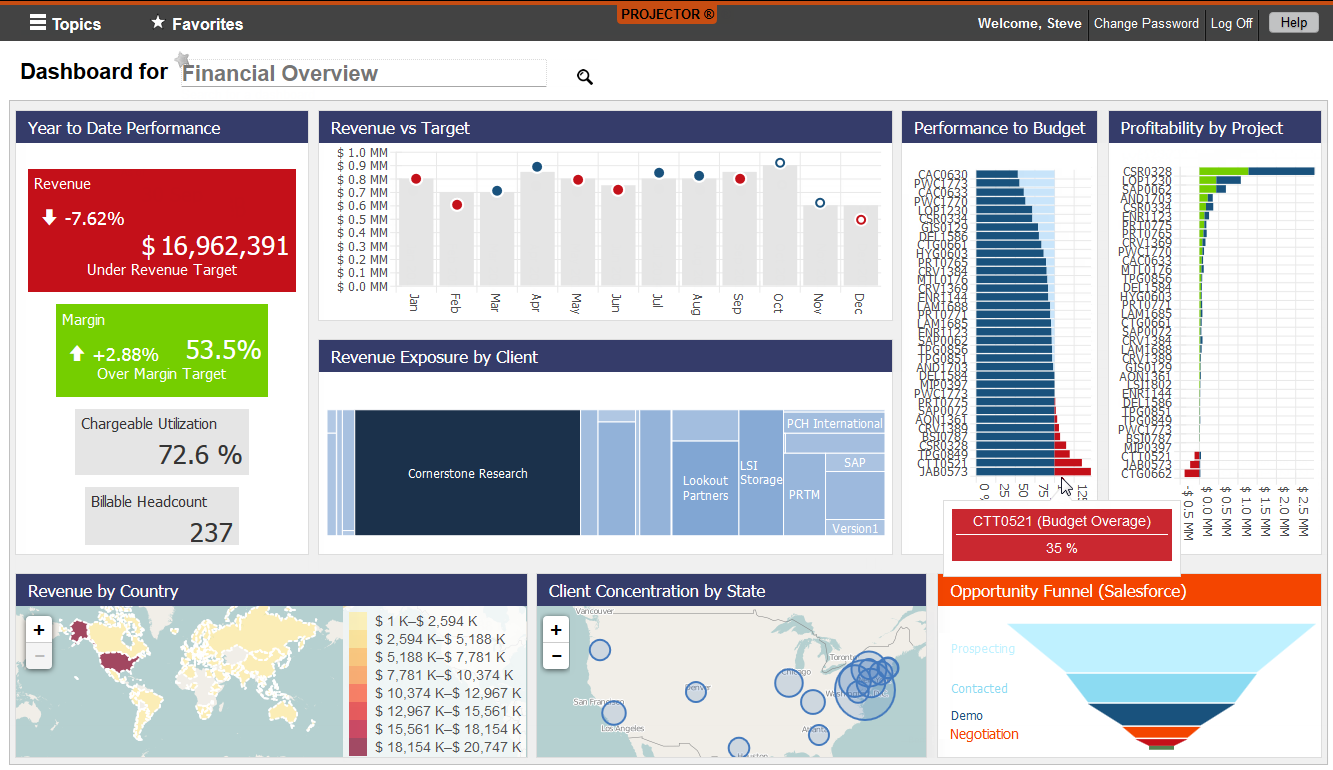This screenshot has width=1333, height=770.
Task: Open the Topics hamburger menu
Action: 65,23
